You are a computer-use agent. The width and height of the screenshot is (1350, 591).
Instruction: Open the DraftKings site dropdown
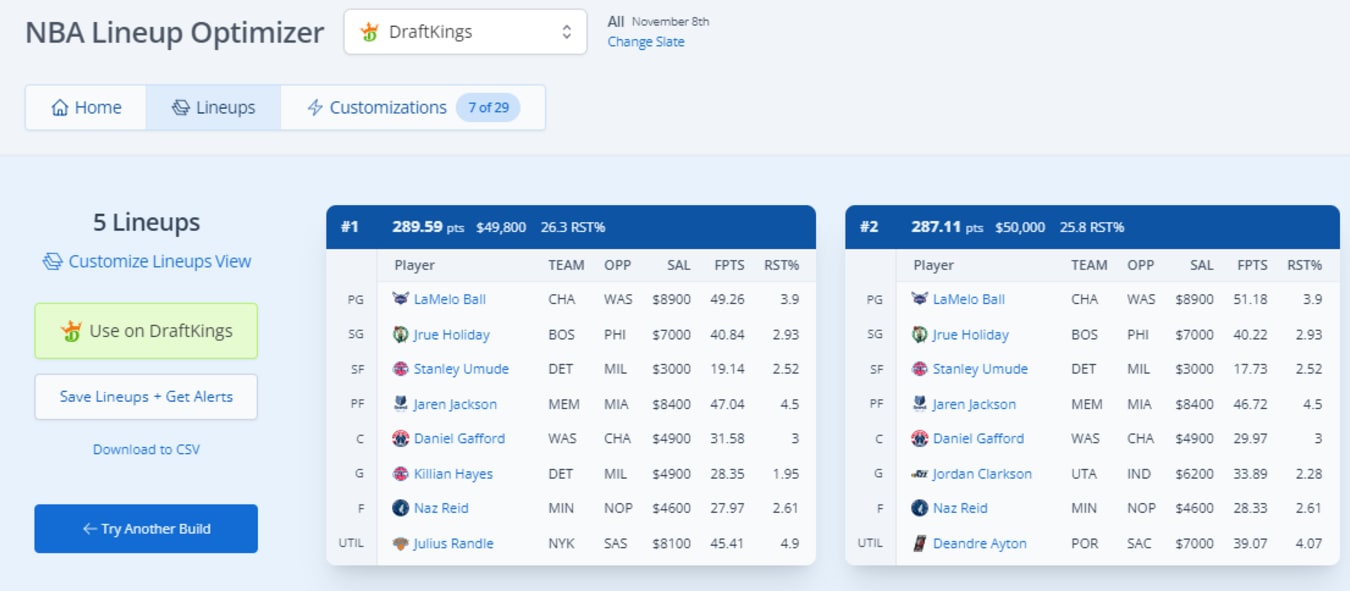pos(465,32)
